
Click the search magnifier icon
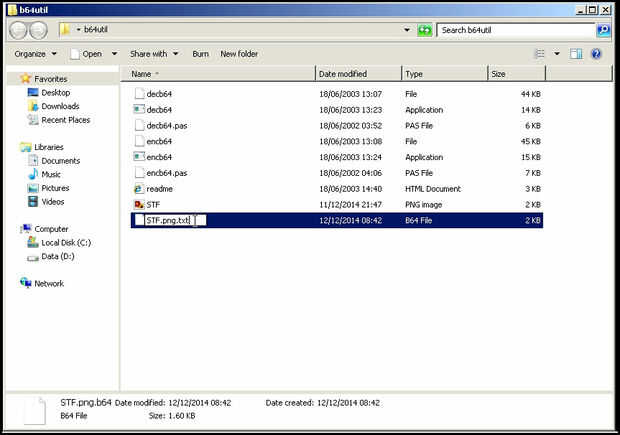[603, 30]
